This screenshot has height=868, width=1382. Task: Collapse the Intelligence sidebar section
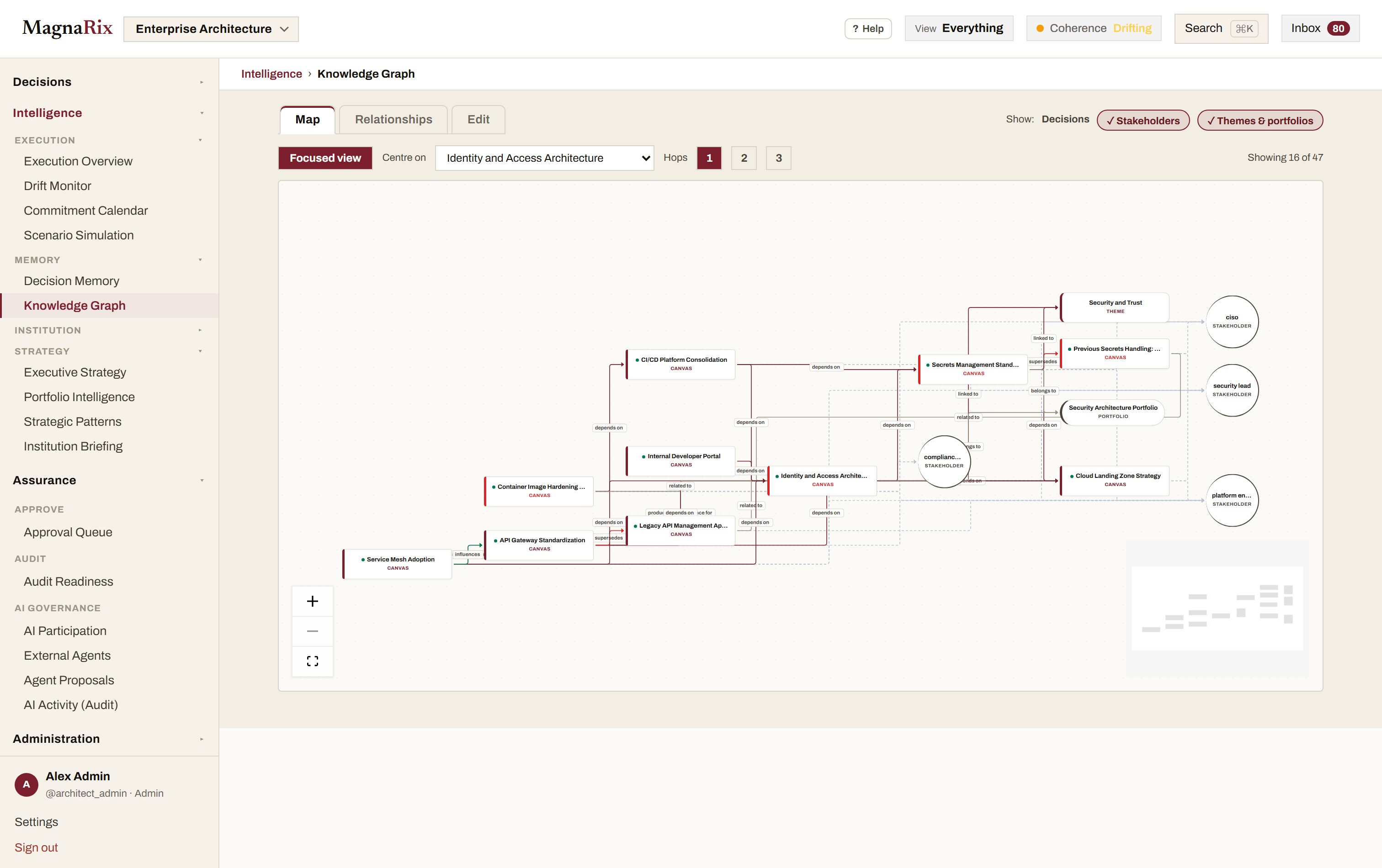click(109, 112)
